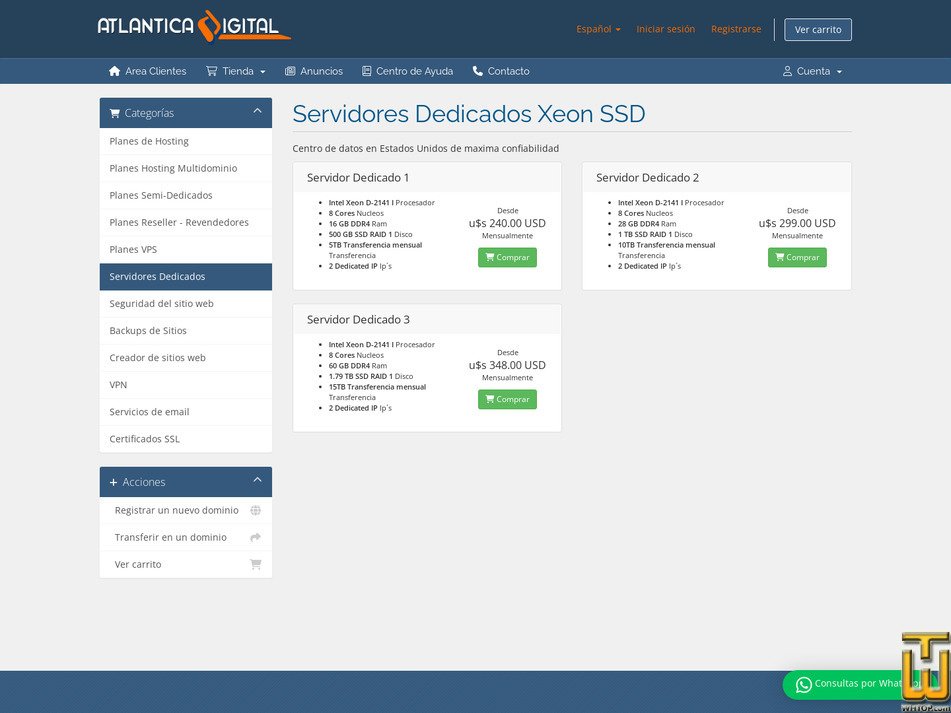Select Planes de Hosting category
The width and height of the screenshot is (951, 713).
tap(186, 141)
